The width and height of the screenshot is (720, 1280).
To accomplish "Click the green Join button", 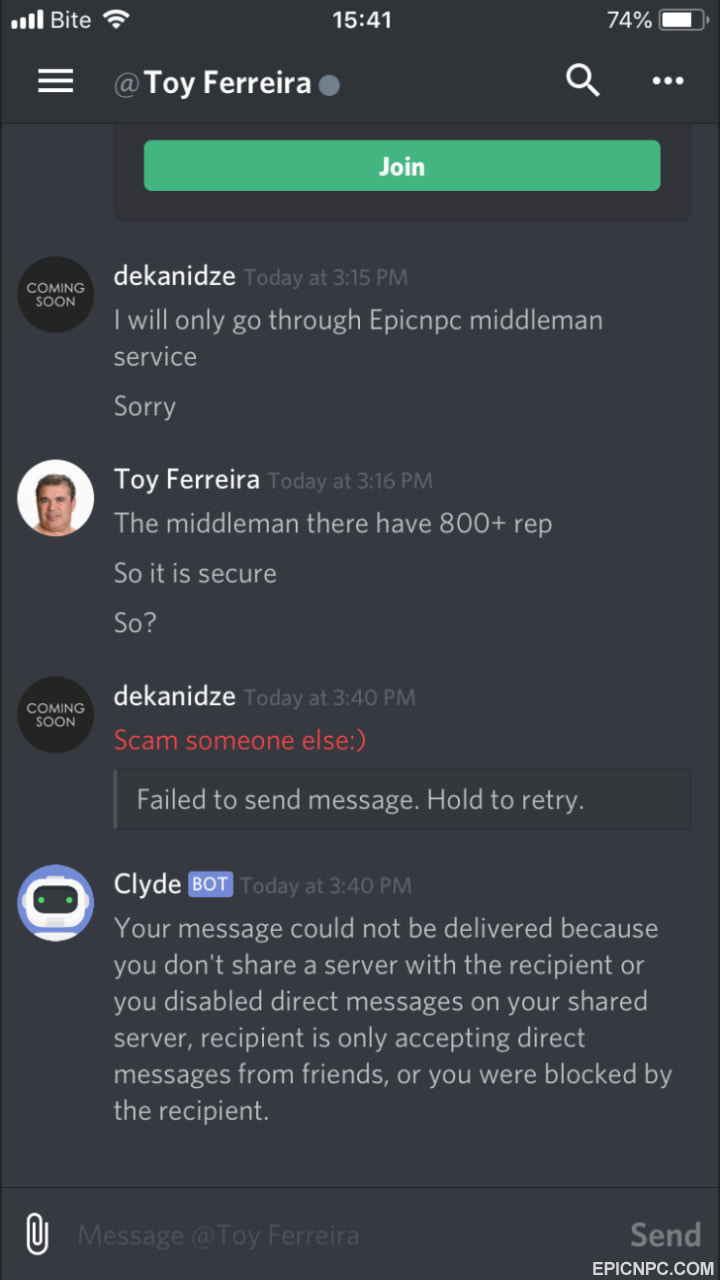I will coord(402,166).
